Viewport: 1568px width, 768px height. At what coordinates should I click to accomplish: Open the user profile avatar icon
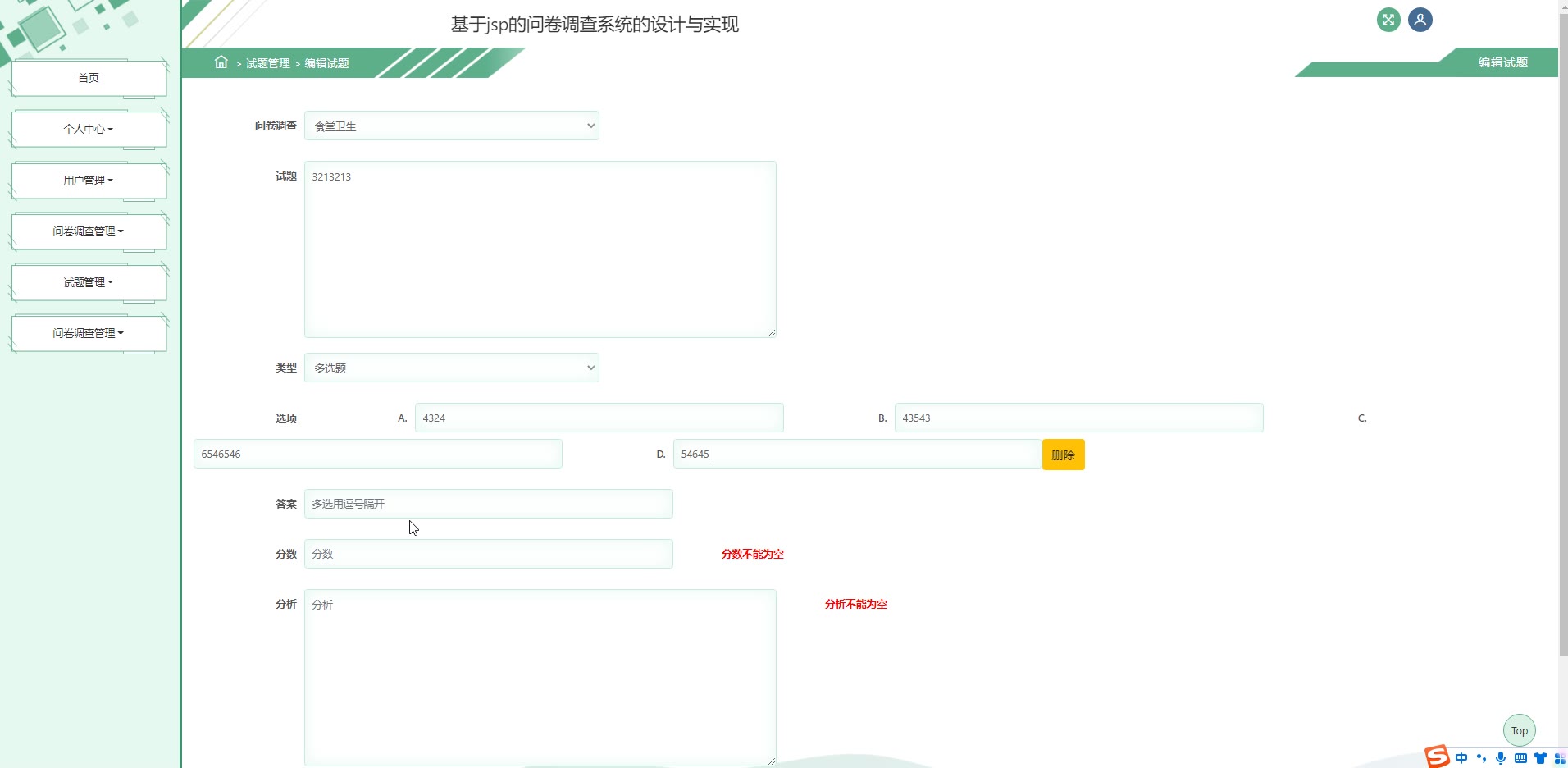click(x=1420, y=20)
